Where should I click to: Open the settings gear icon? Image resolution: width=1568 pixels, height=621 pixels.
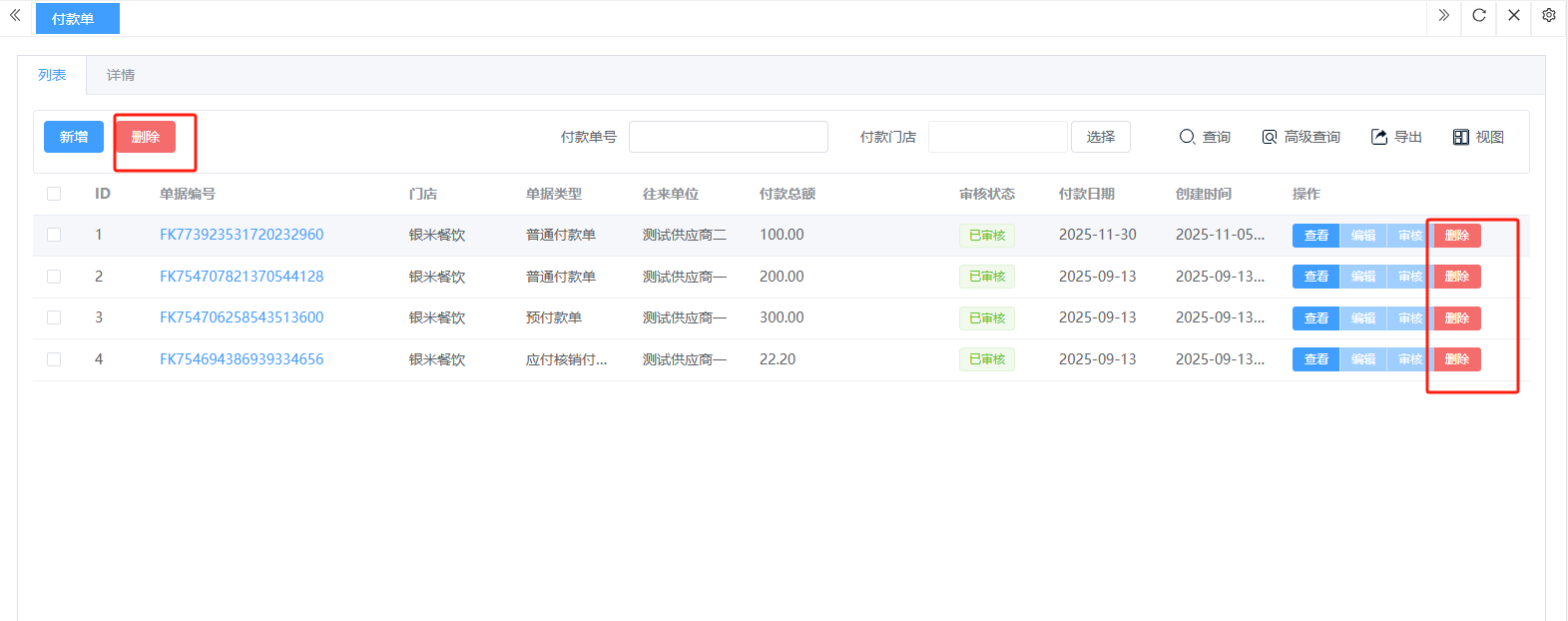click(1549, 15)
